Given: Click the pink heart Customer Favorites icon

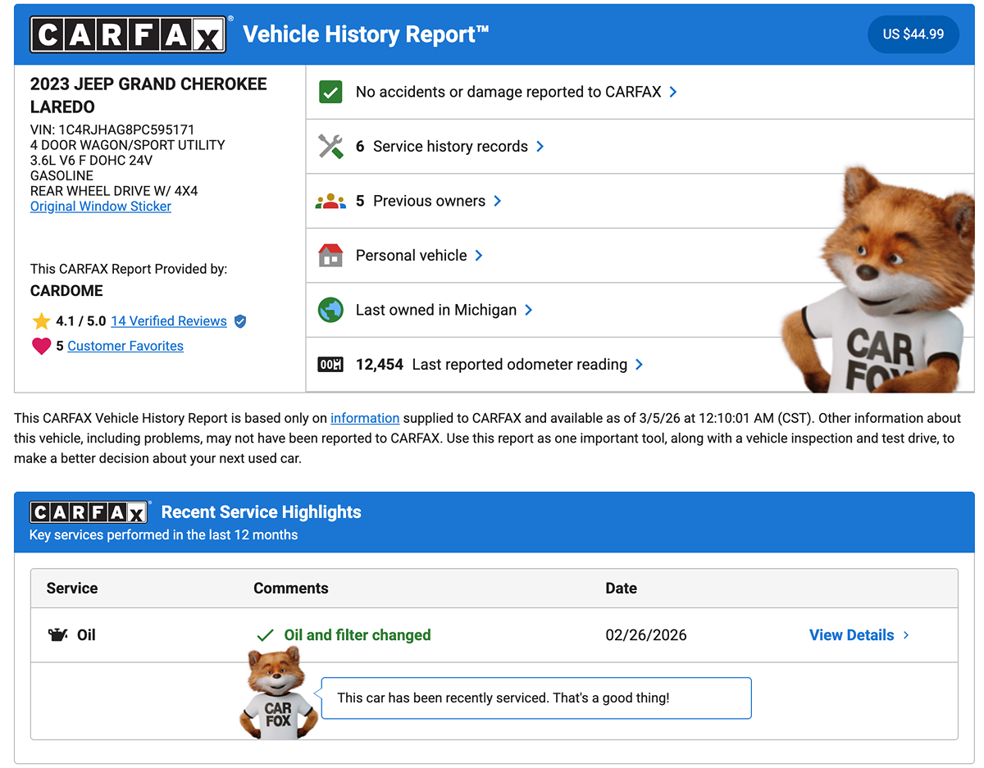Looking at the screenshot, I should (41, 346).
